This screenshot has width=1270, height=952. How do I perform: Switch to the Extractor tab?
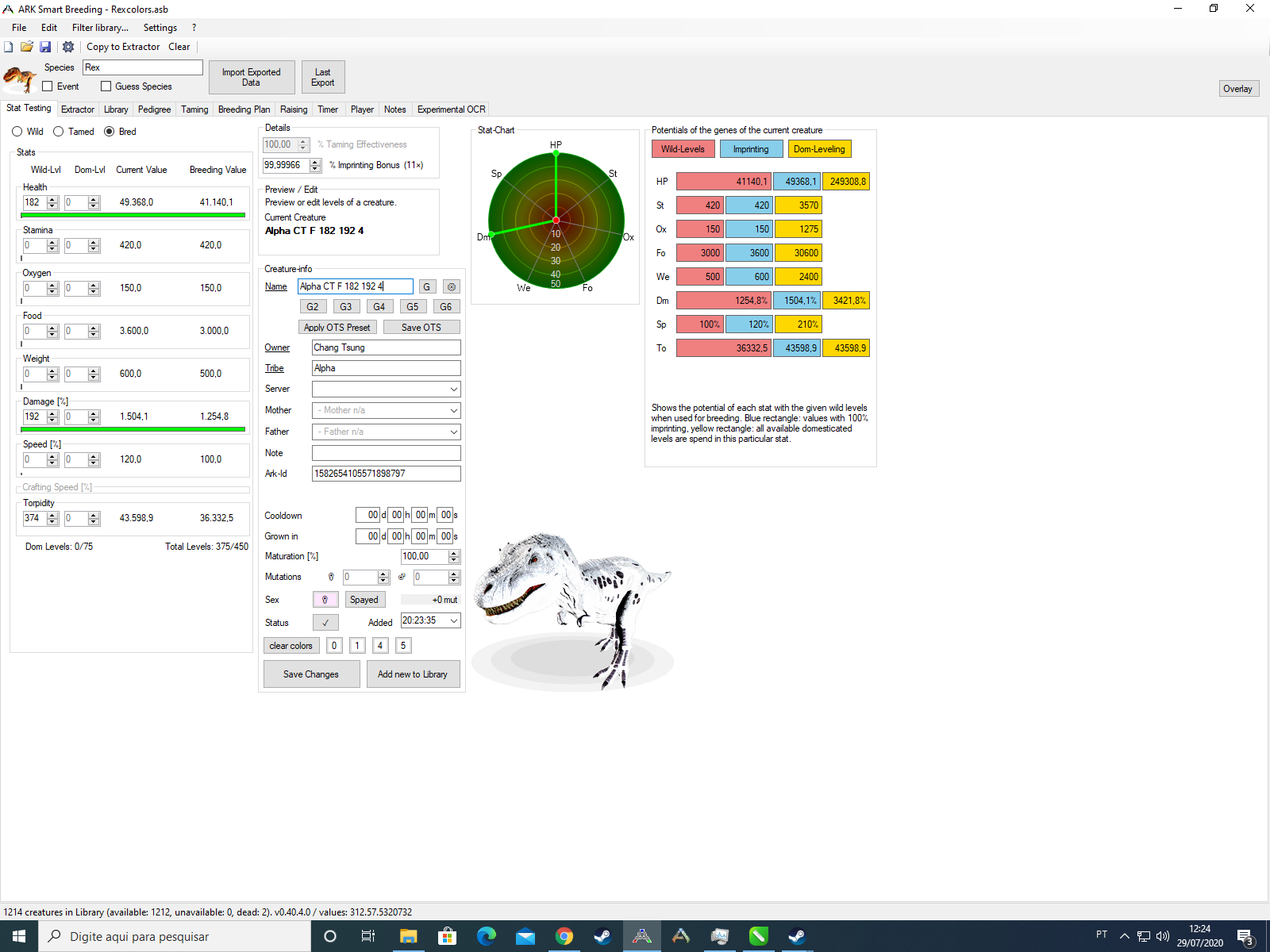coord(78,109)
